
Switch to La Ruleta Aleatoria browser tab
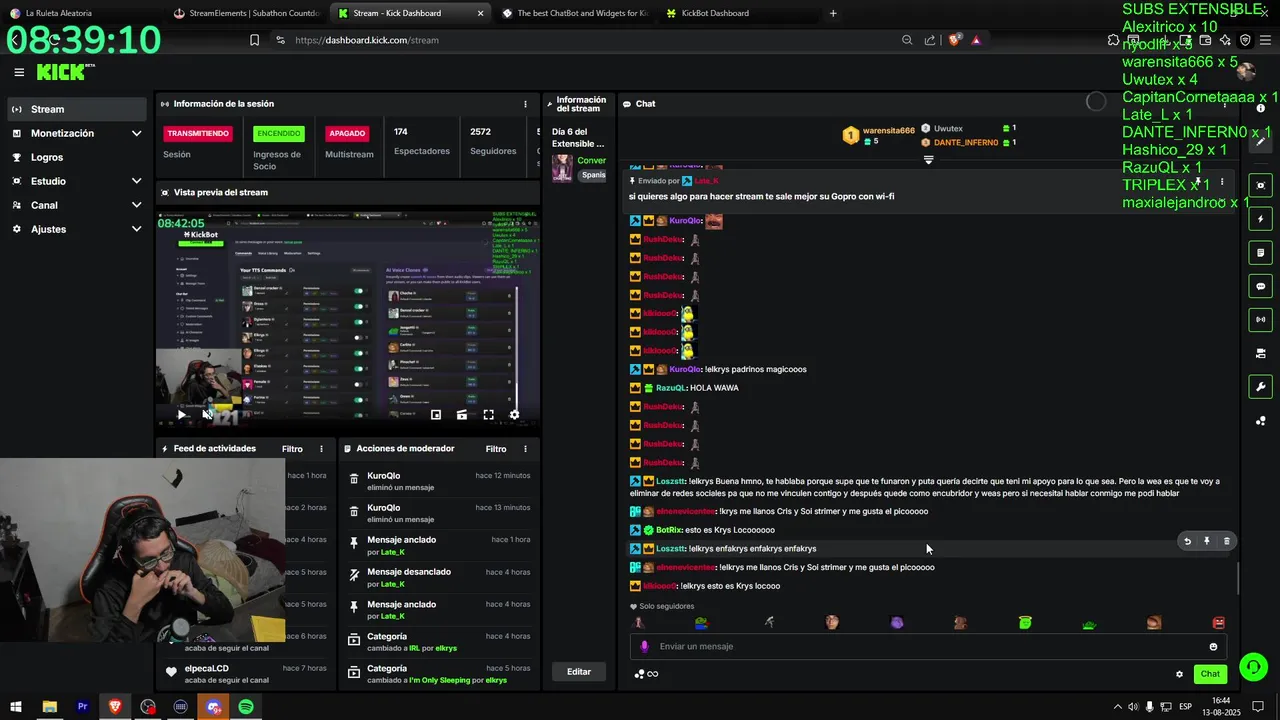coord(80,13)
